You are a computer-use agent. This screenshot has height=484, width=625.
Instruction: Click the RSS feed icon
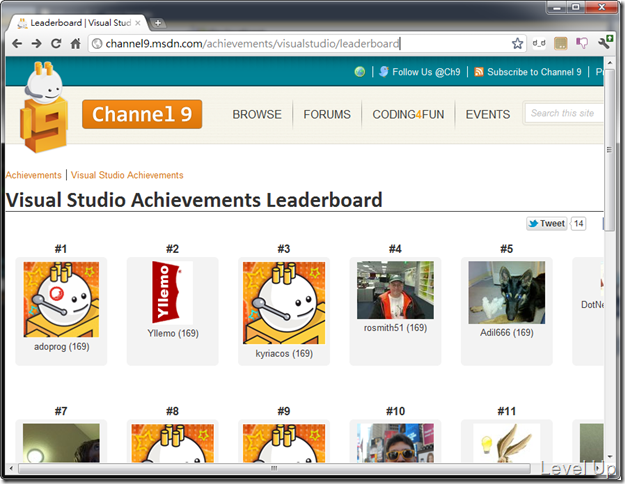tap(479, 72)
